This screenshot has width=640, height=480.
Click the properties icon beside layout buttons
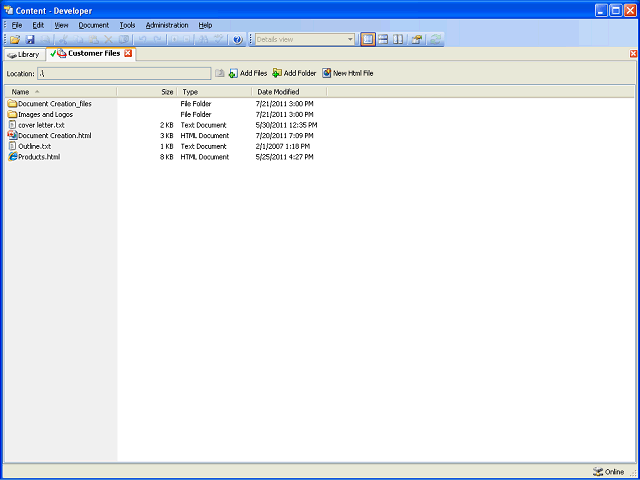(x=417, y=40)
